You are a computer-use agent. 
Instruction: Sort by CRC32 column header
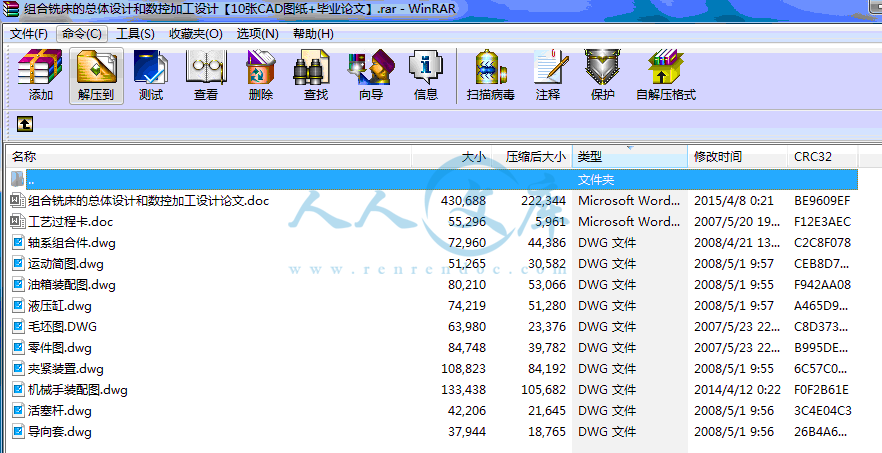(x=822, y=156)
